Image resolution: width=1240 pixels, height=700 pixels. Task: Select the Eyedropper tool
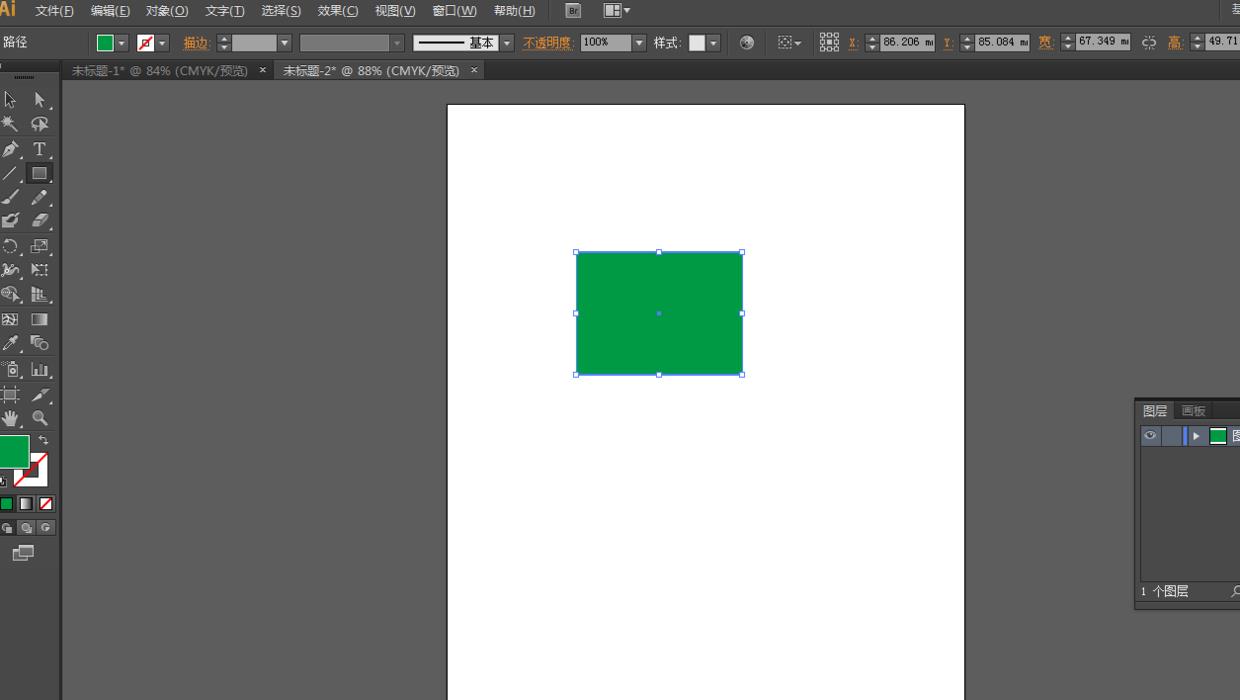pyautogui.click(x=10, y=344)
